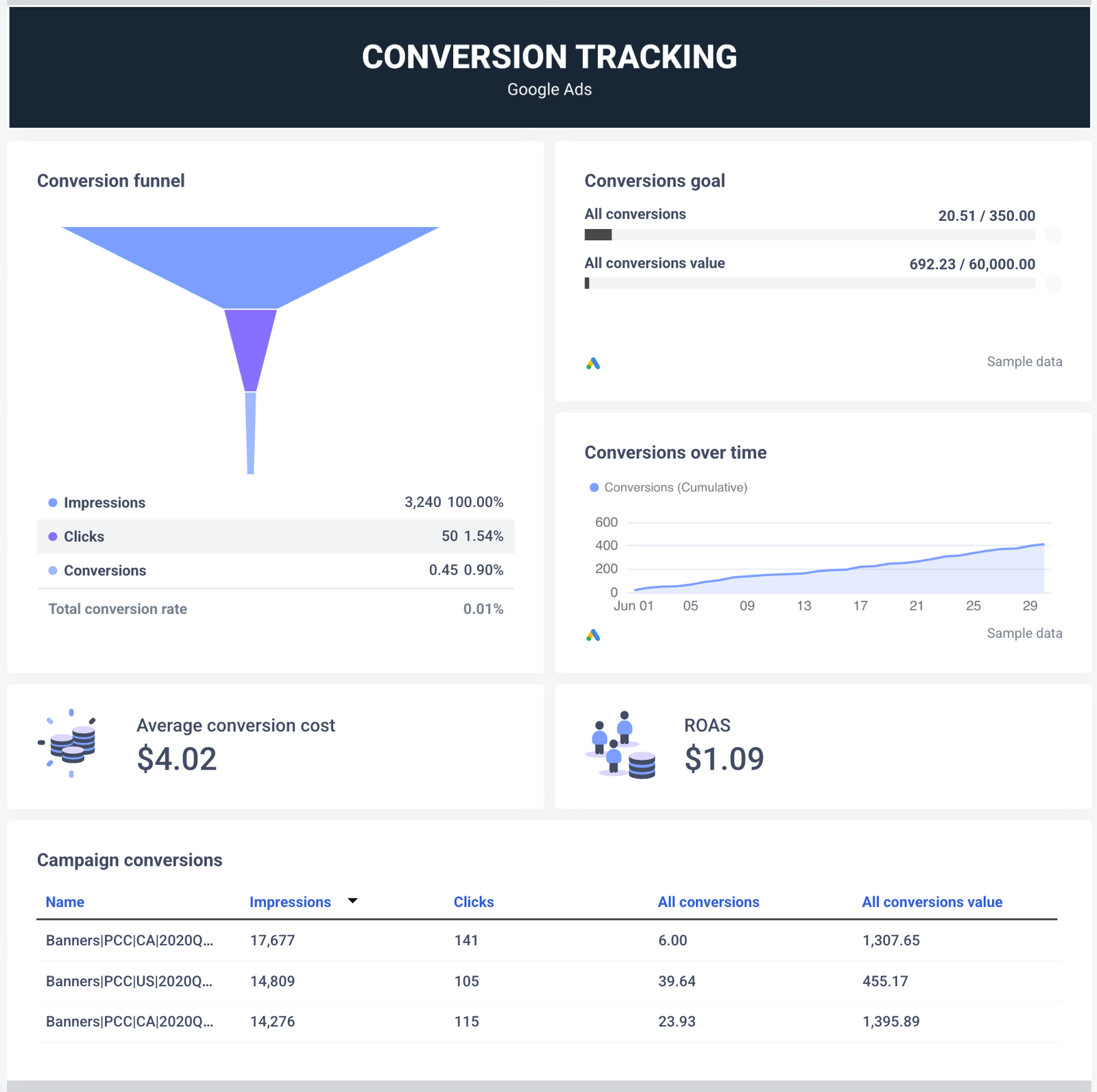Click the CONVERSION TRACKING report title
The image size is (1097, 1092).
[549, 57]
